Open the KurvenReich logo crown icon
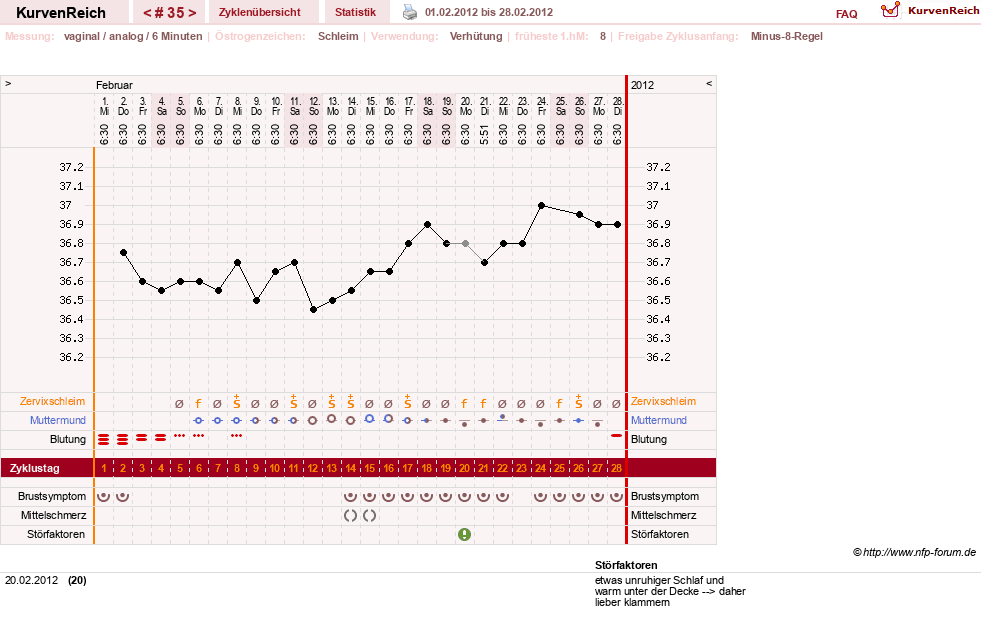The height and width of the screenshot is (632, 981). point(890,10)
